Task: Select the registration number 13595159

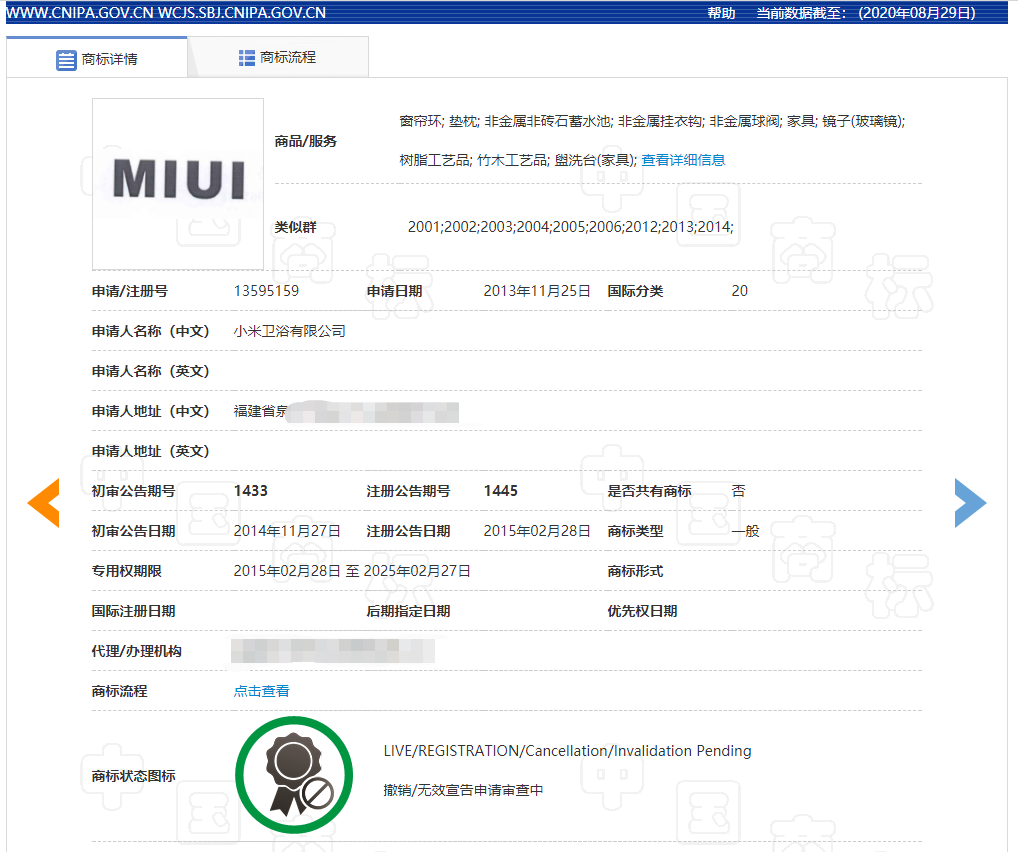Action: click(x=266, y=291)
